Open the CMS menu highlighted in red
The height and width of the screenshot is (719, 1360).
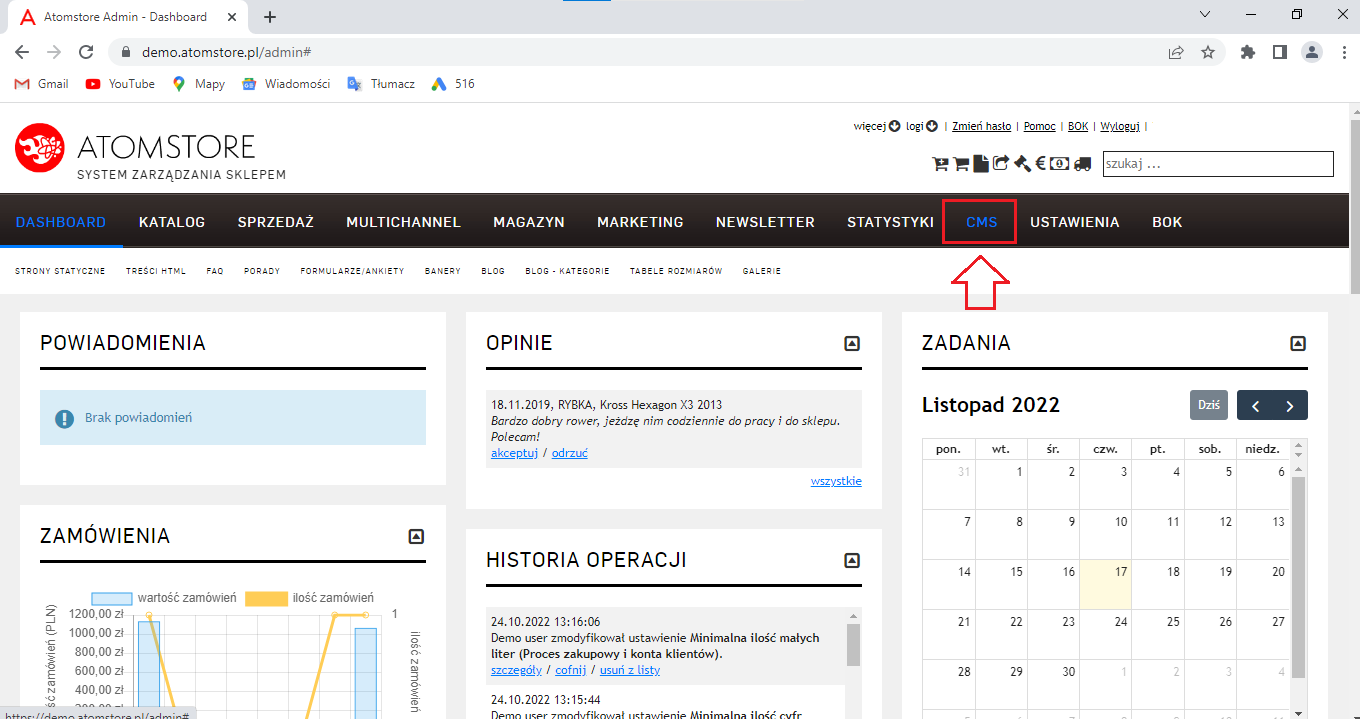[x=978, y=222]
